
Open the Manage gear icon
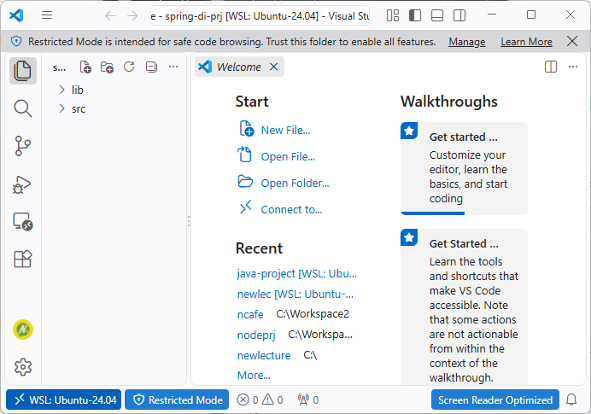coord(23,367)
